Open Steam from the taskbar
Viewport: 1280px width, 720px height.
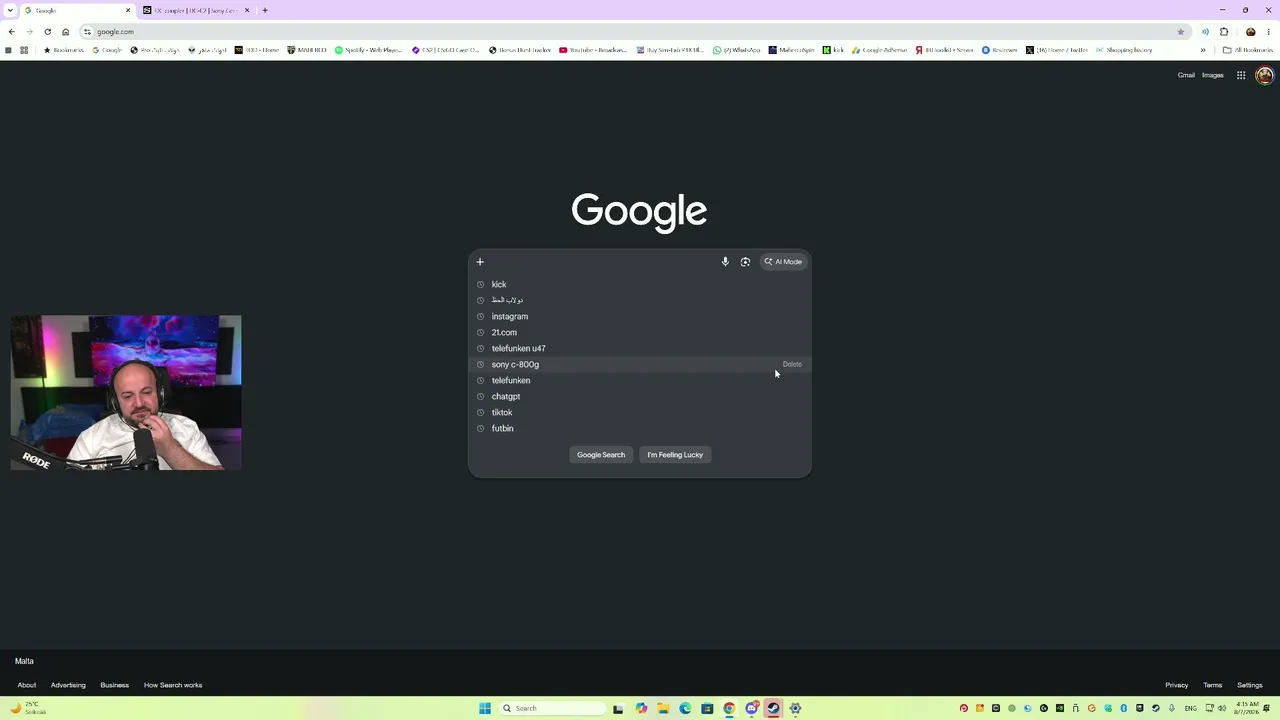[773, 708]
